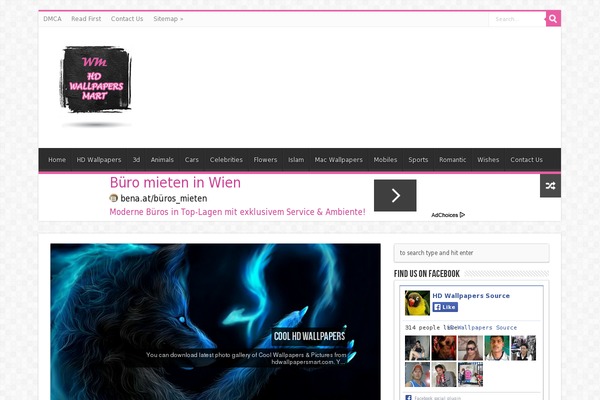Screen dimensions: 600x400
Task: Open the Celebrities category
Action: (x=226, y=160)
